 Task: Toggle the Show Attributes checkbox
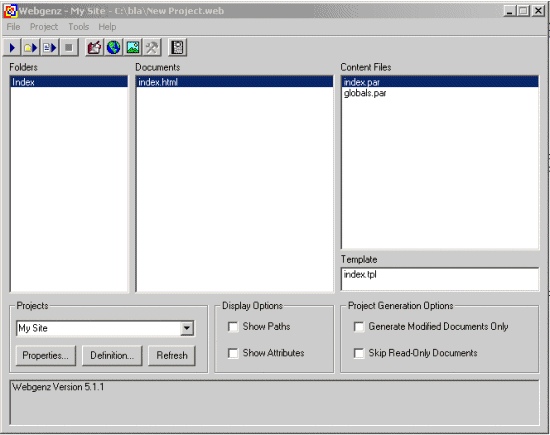233,353
